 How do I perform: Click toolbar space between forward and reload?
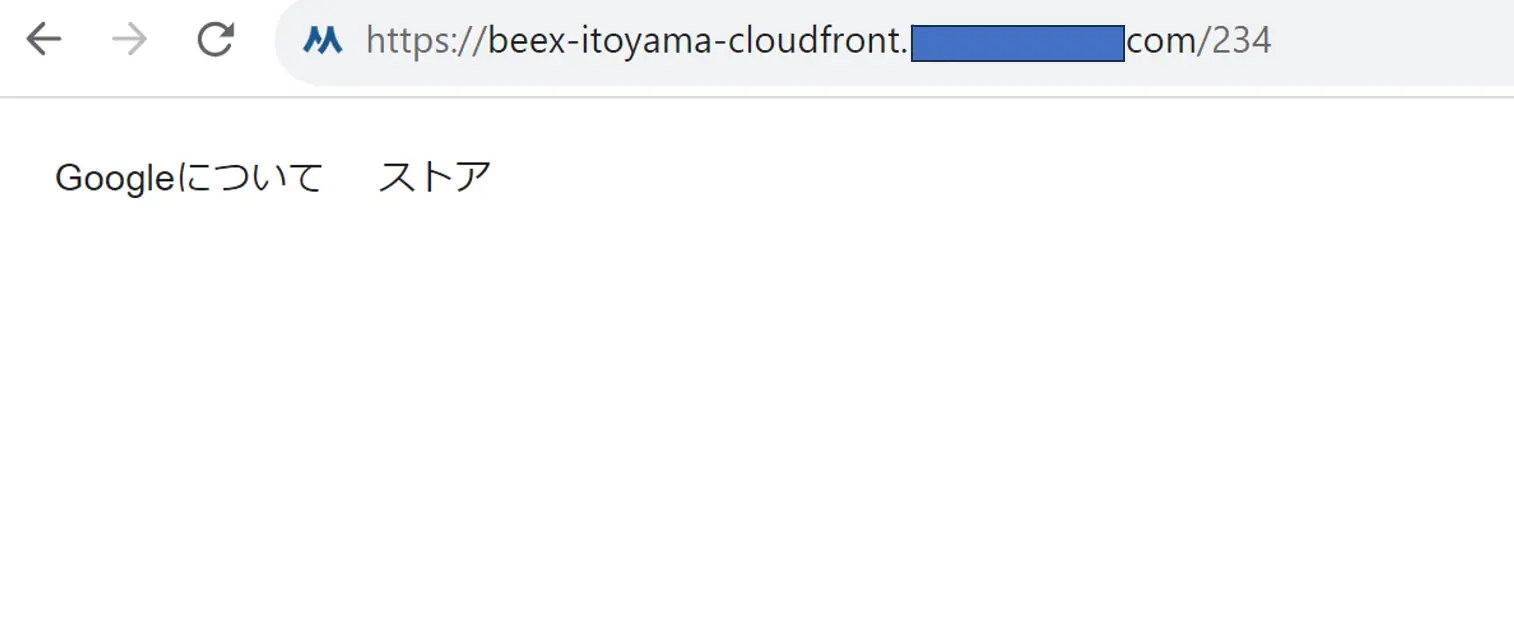coord(172,40)
